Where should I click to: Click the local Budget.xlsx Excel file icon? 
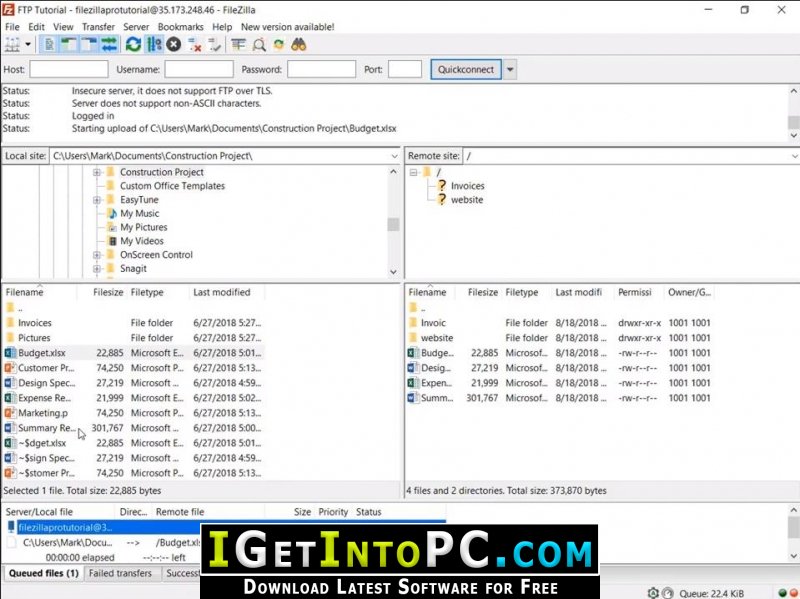(10, 353)
